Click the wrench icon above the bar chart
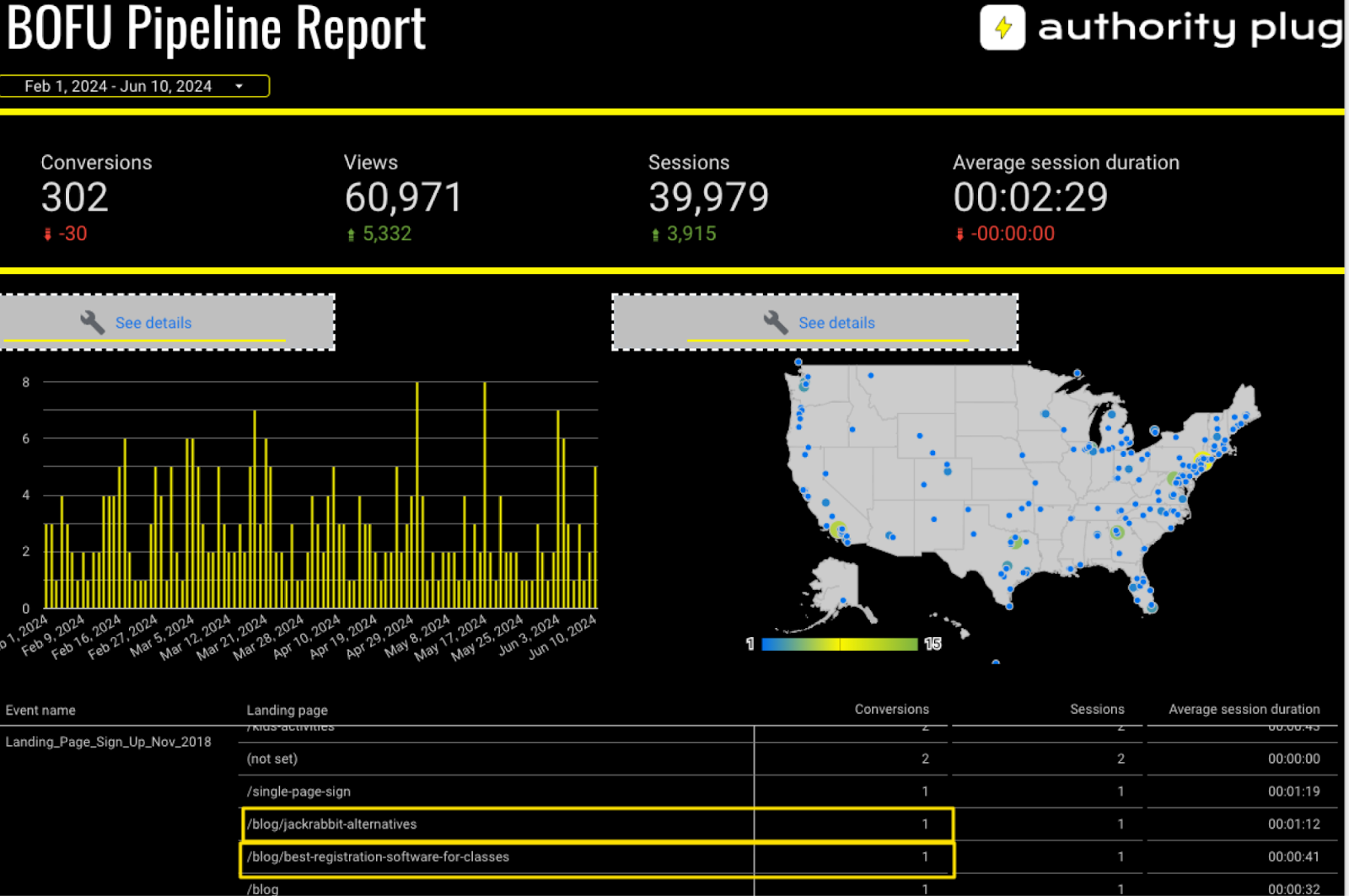 tap(92, 322)
